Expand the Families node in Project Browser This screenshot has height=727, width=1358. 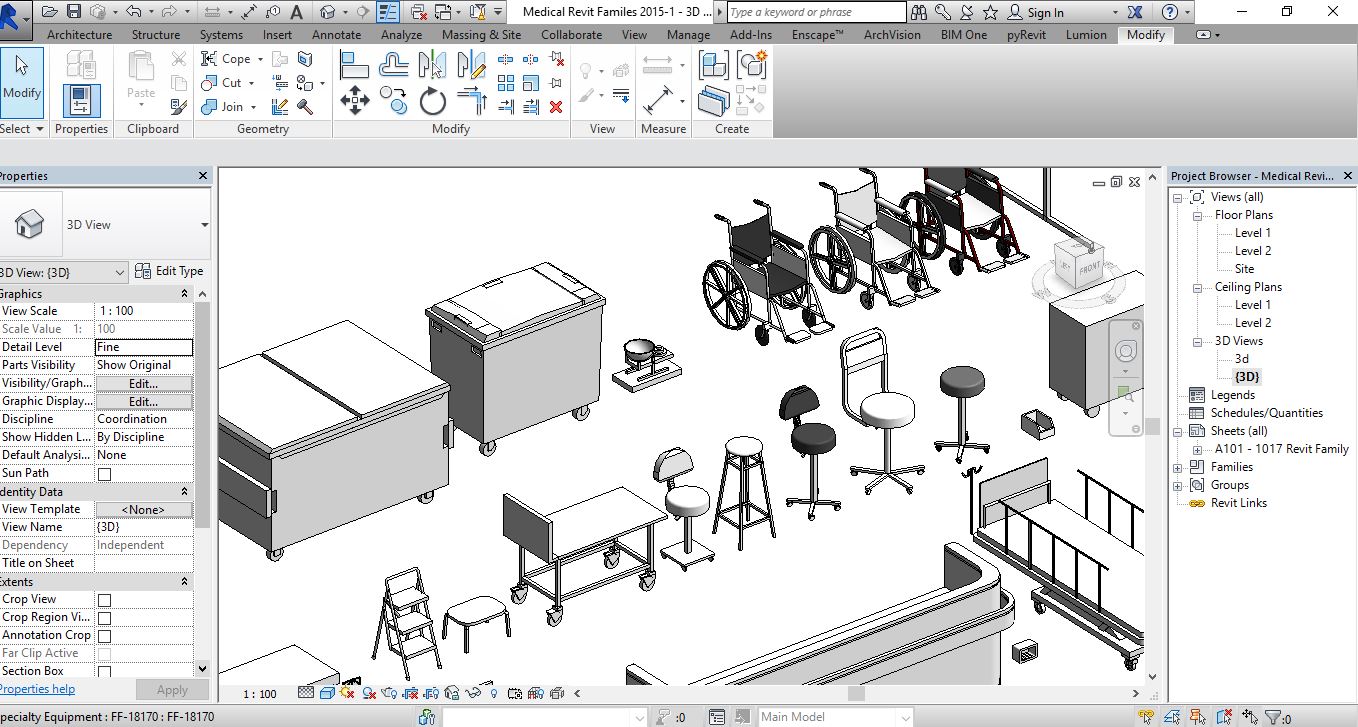(x=1177, y=467)
